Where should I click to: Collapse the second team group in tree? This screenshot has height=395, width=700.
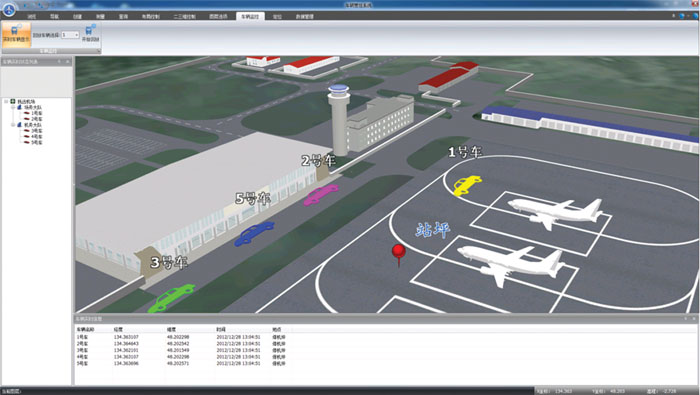click(x=13, y=125)
